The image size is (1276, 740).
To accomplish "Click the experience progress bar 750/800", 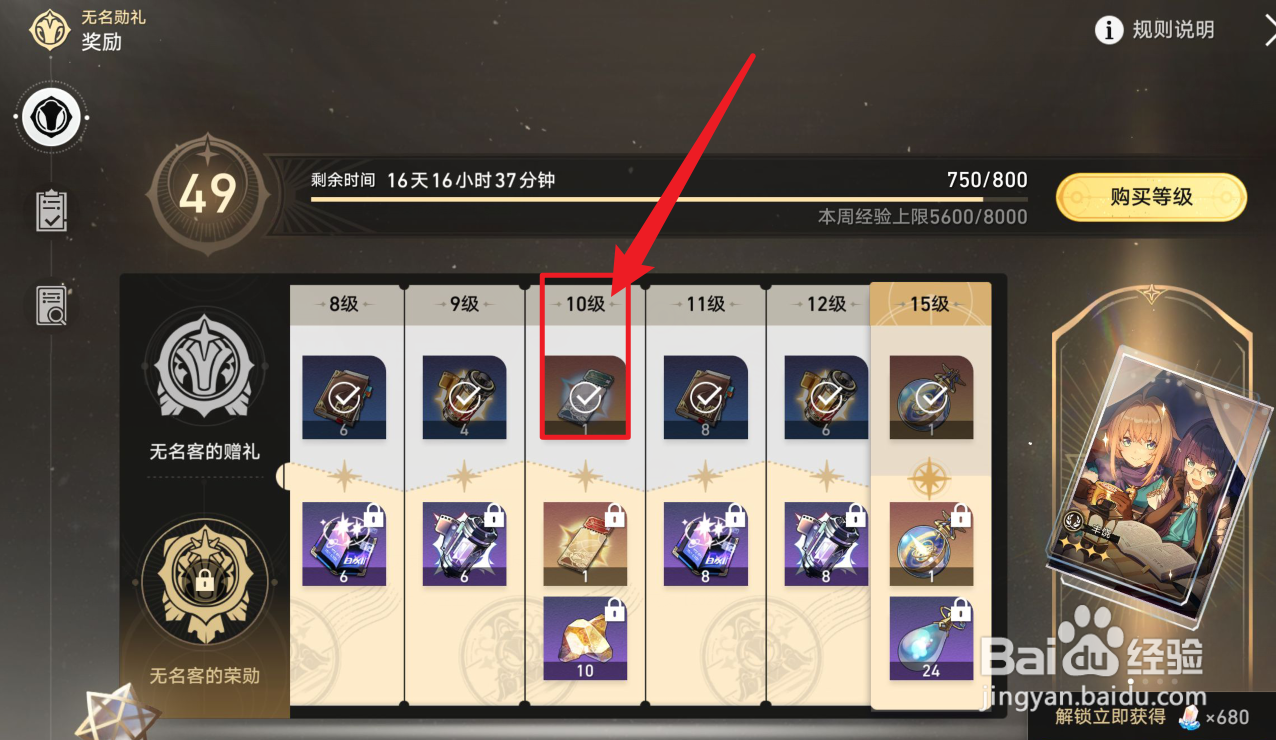I will 669,199.
